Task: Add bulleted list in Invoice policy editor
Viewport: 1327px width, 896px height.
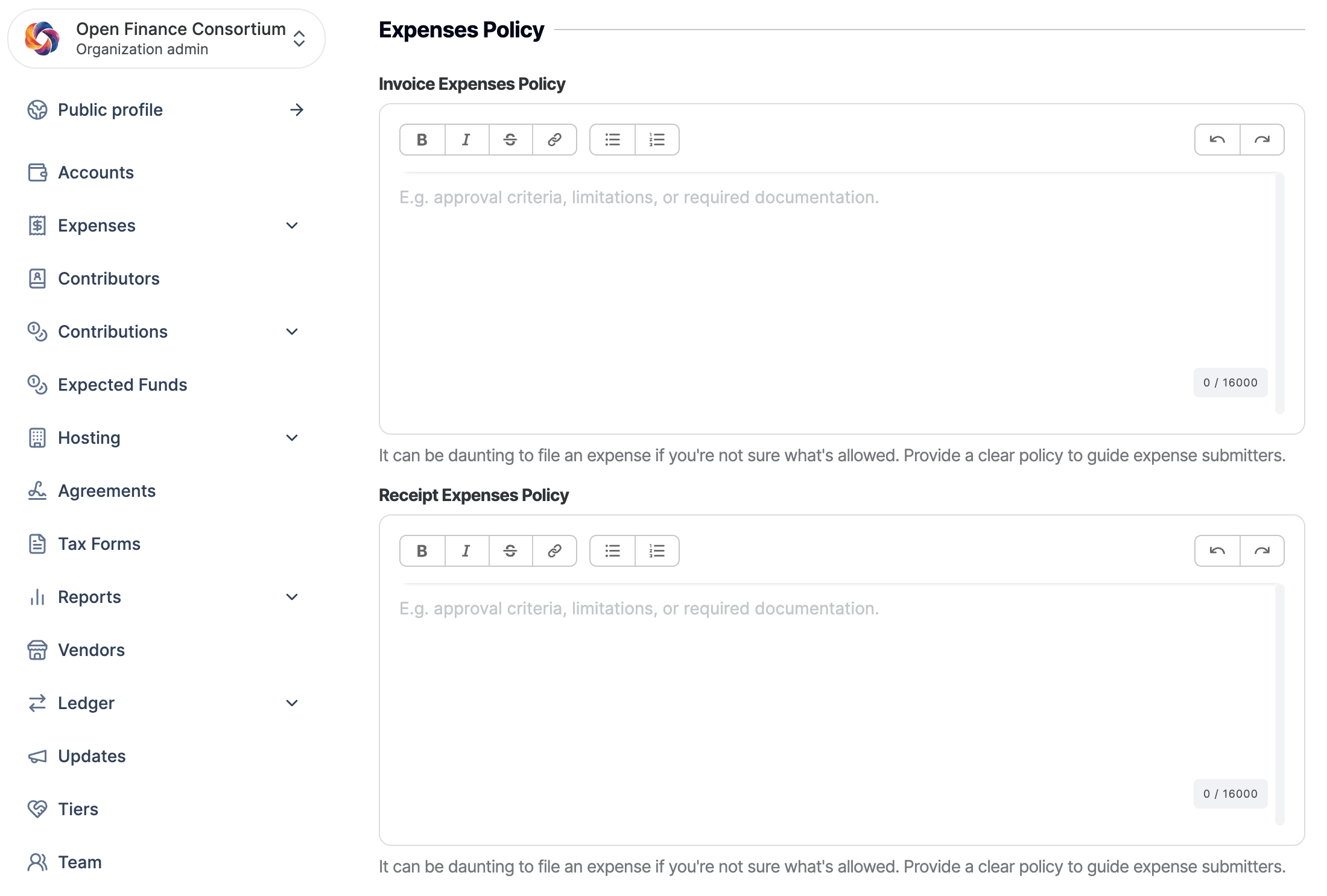Action: tap(612, 140)
